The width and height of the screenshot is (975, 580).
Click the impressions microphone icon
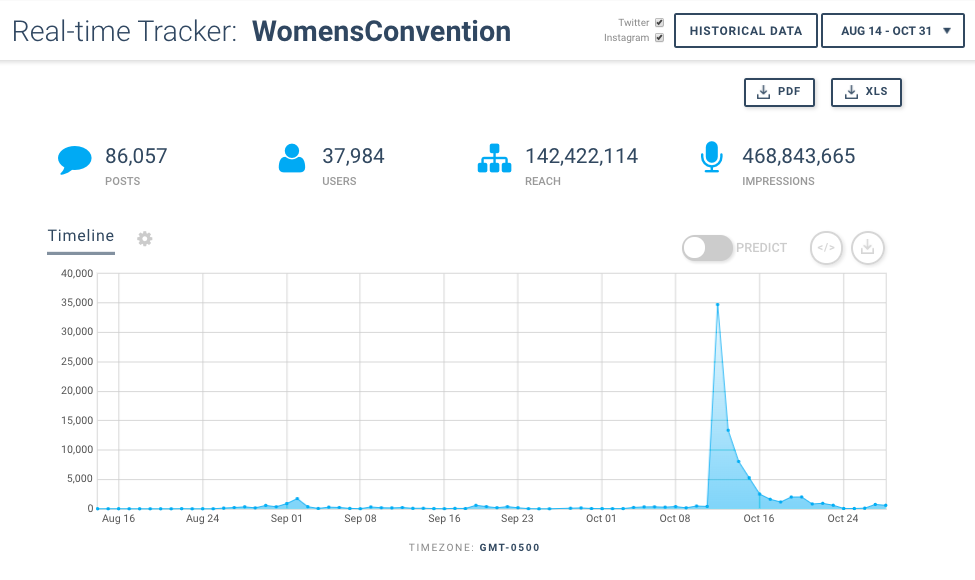[711, 157]
